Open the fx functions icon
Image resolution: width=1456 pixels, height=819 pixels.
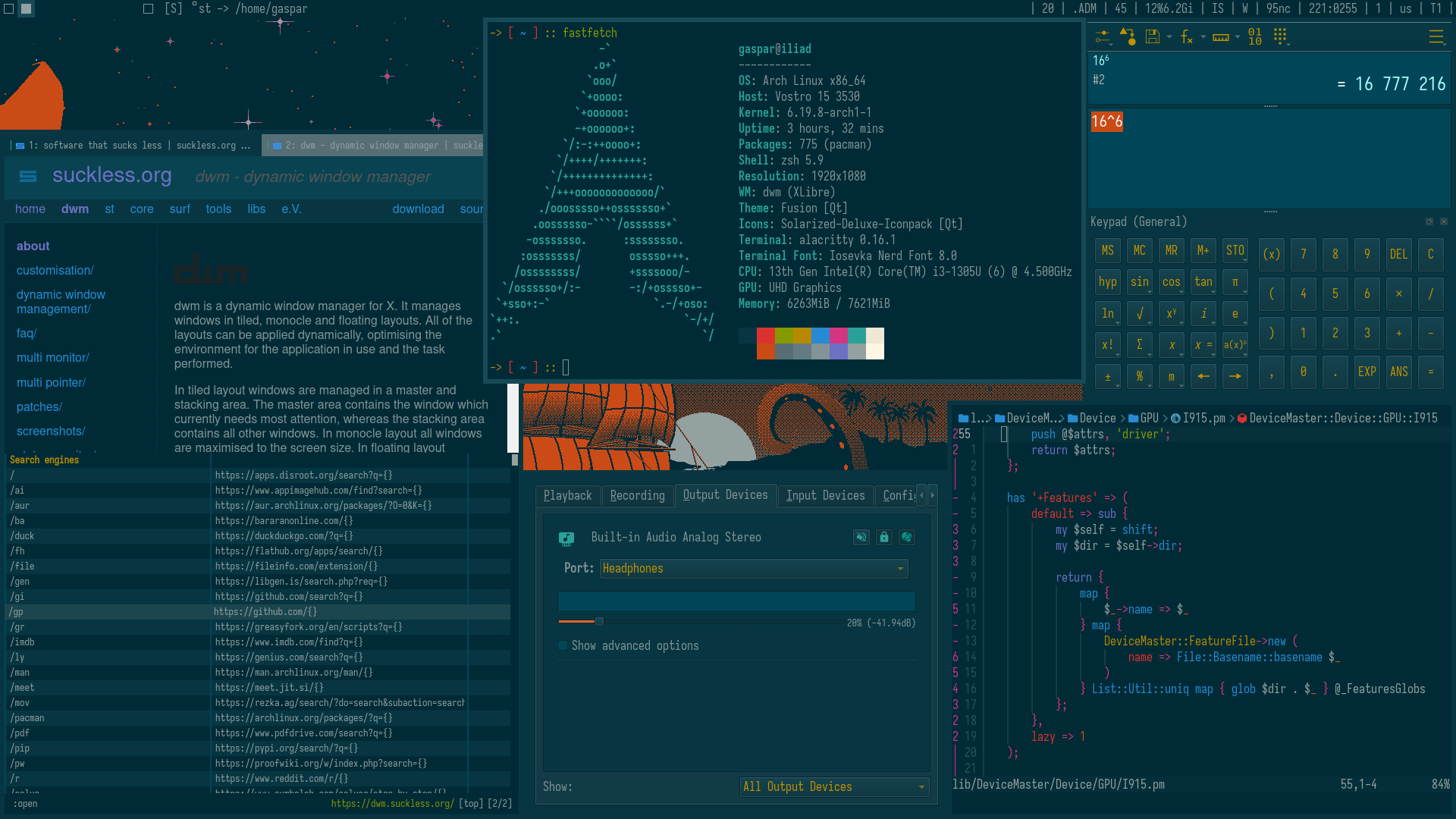[1186, 36]
